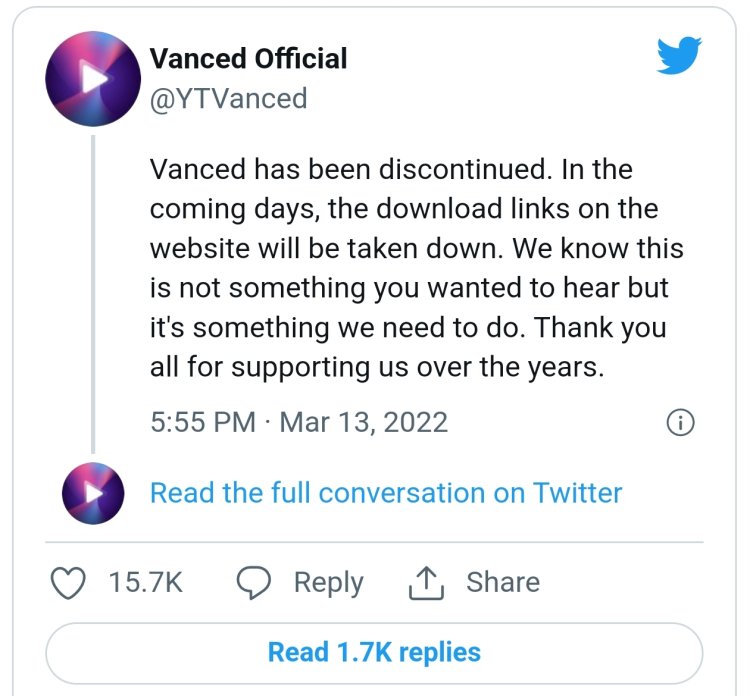This screenshot has width=750, height=696.
Task: Open the 5:55 PM Mar 13, 2022 timestamp
Action: pos(299,422)
